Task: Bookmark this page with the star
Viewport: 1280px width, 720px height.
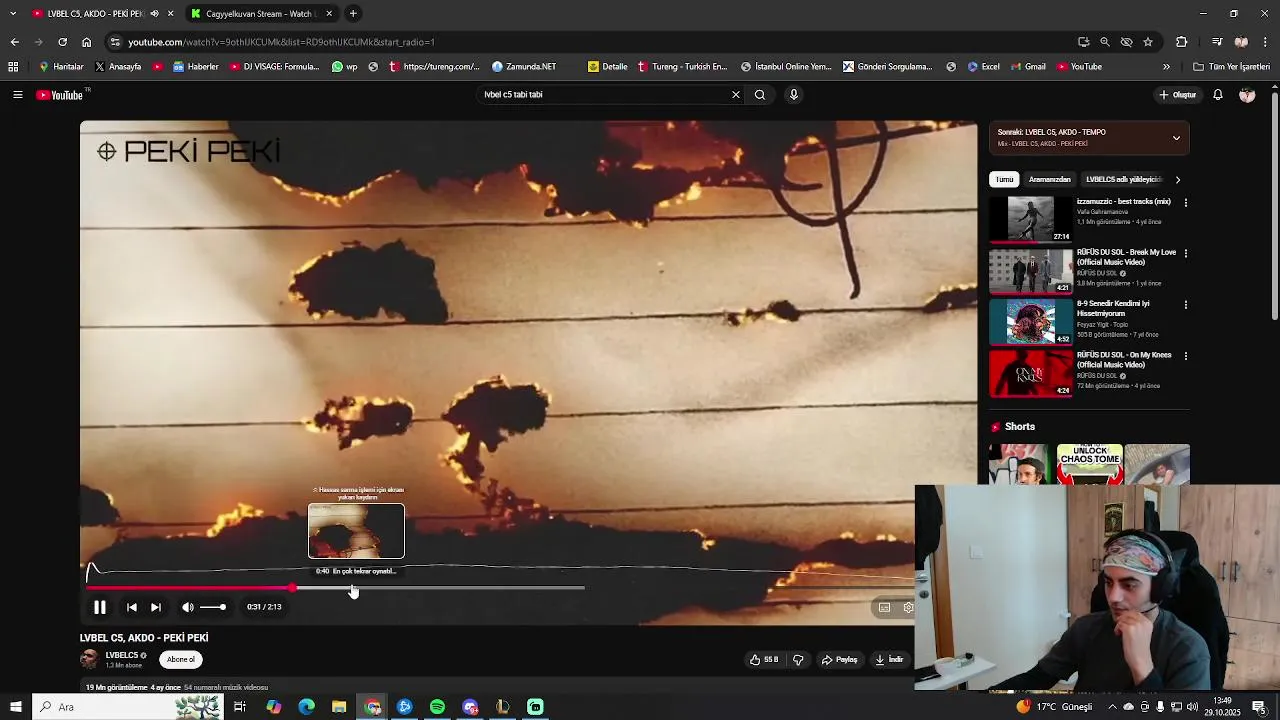Action: pyautogui.click(x=1148, y=42)
